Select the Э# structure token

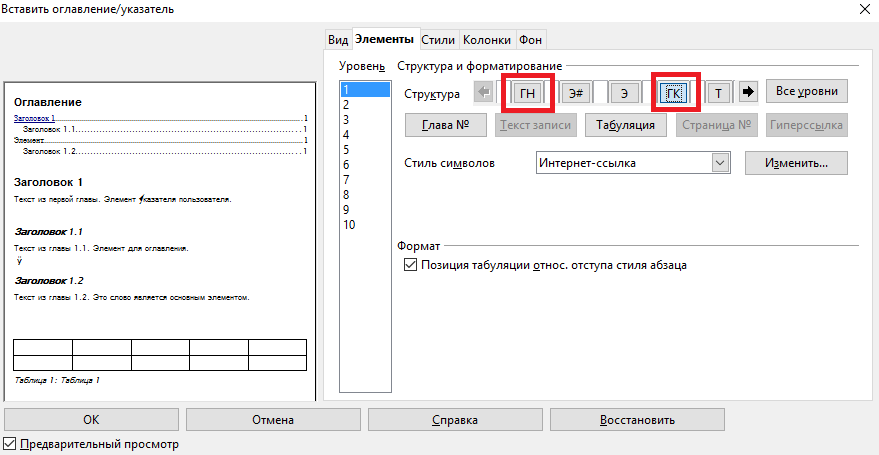[x=575, y=93]
